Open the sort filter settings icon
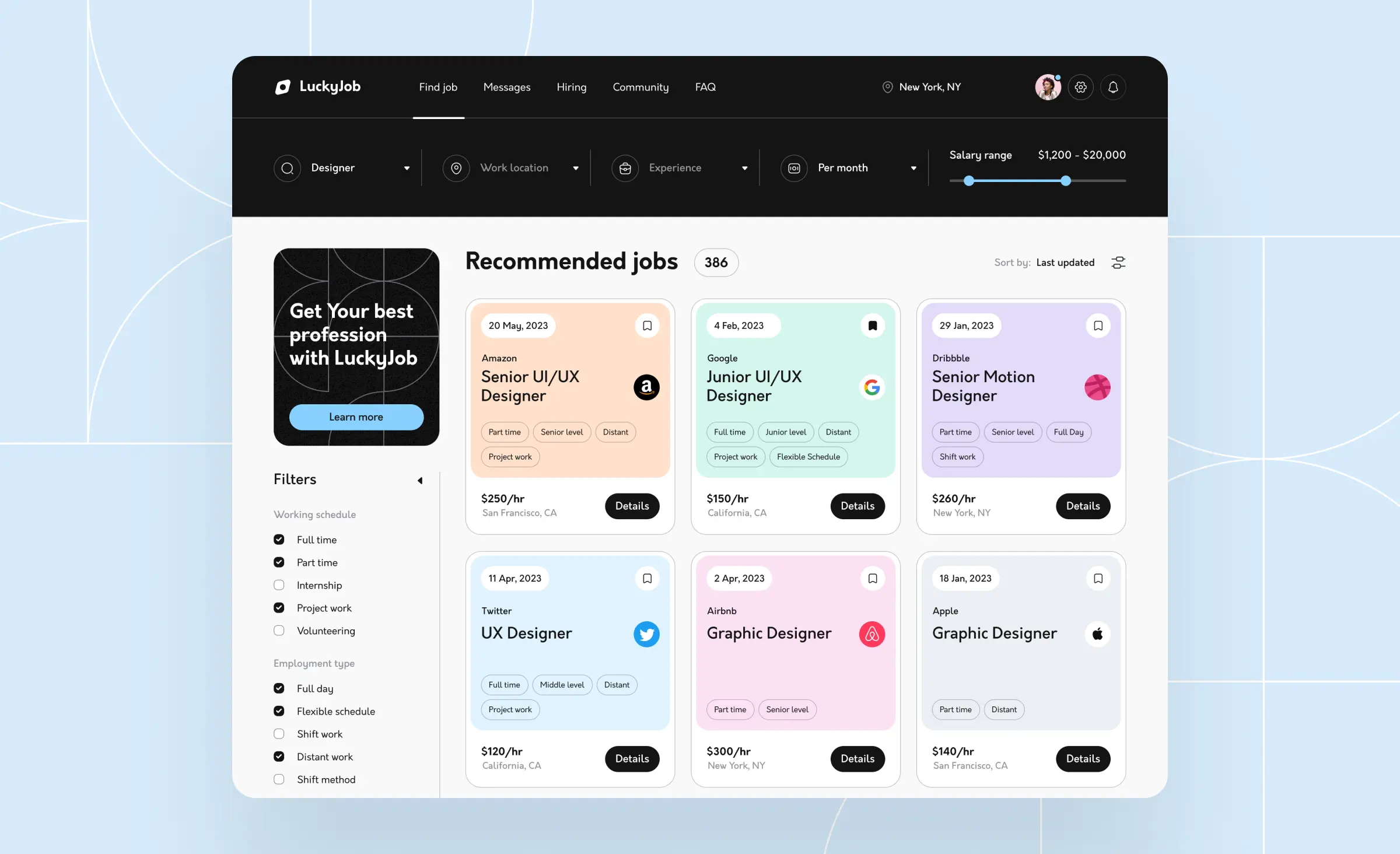The width and height of the screenshot is (1400, 854). (x=1118, y=262)
